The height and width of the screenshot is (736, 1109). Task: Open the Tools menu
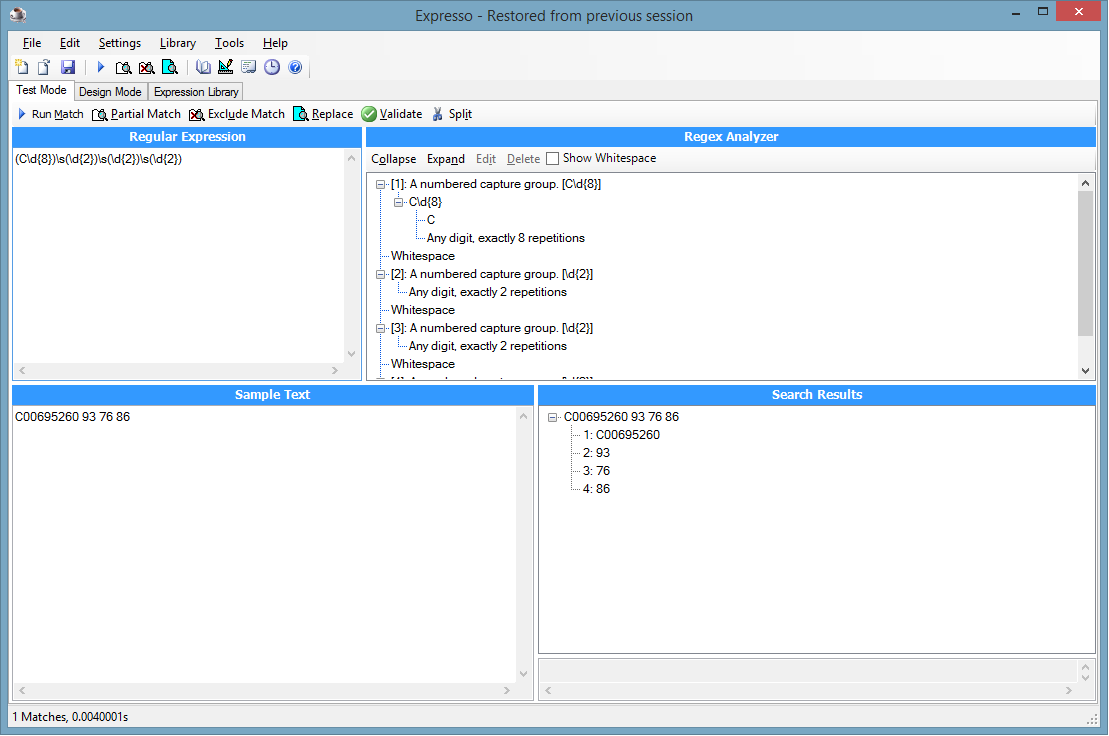pyautogui.click(x=229, y=43)
